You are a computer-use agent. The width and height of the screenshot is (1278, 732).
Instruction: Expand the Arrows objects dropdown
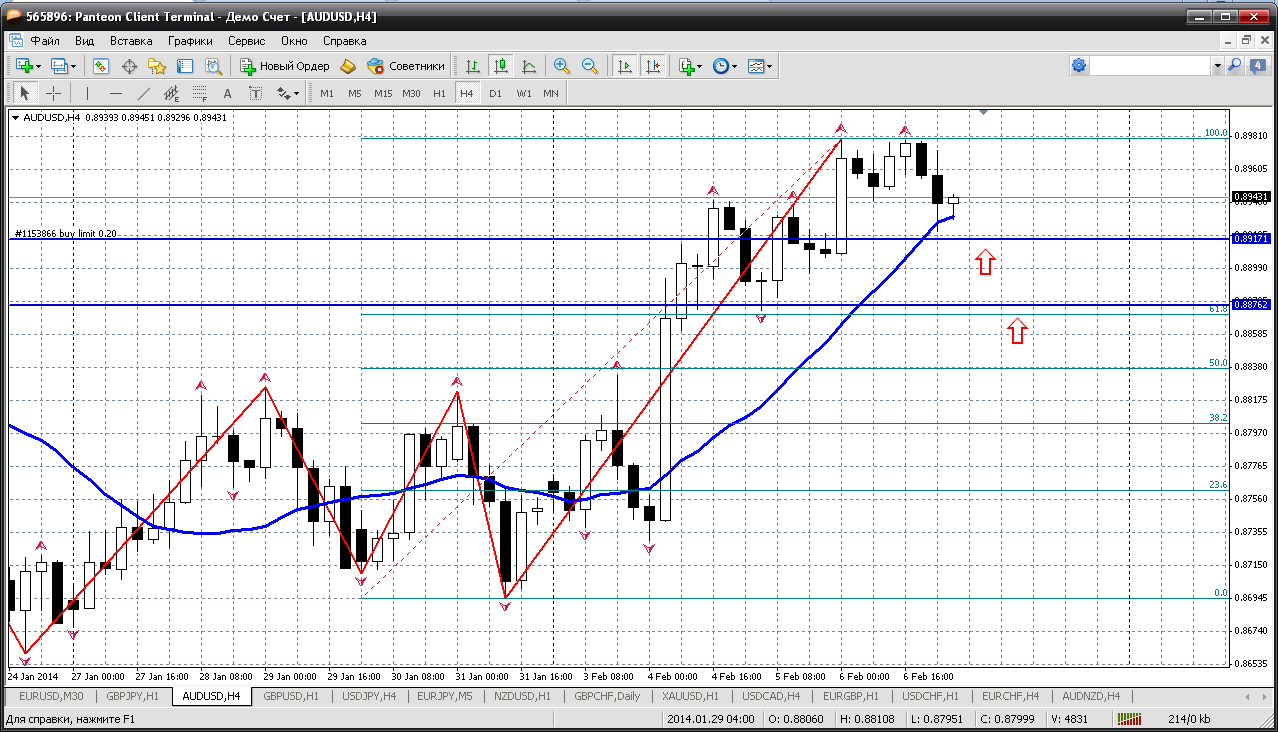(x=289, y=93)
